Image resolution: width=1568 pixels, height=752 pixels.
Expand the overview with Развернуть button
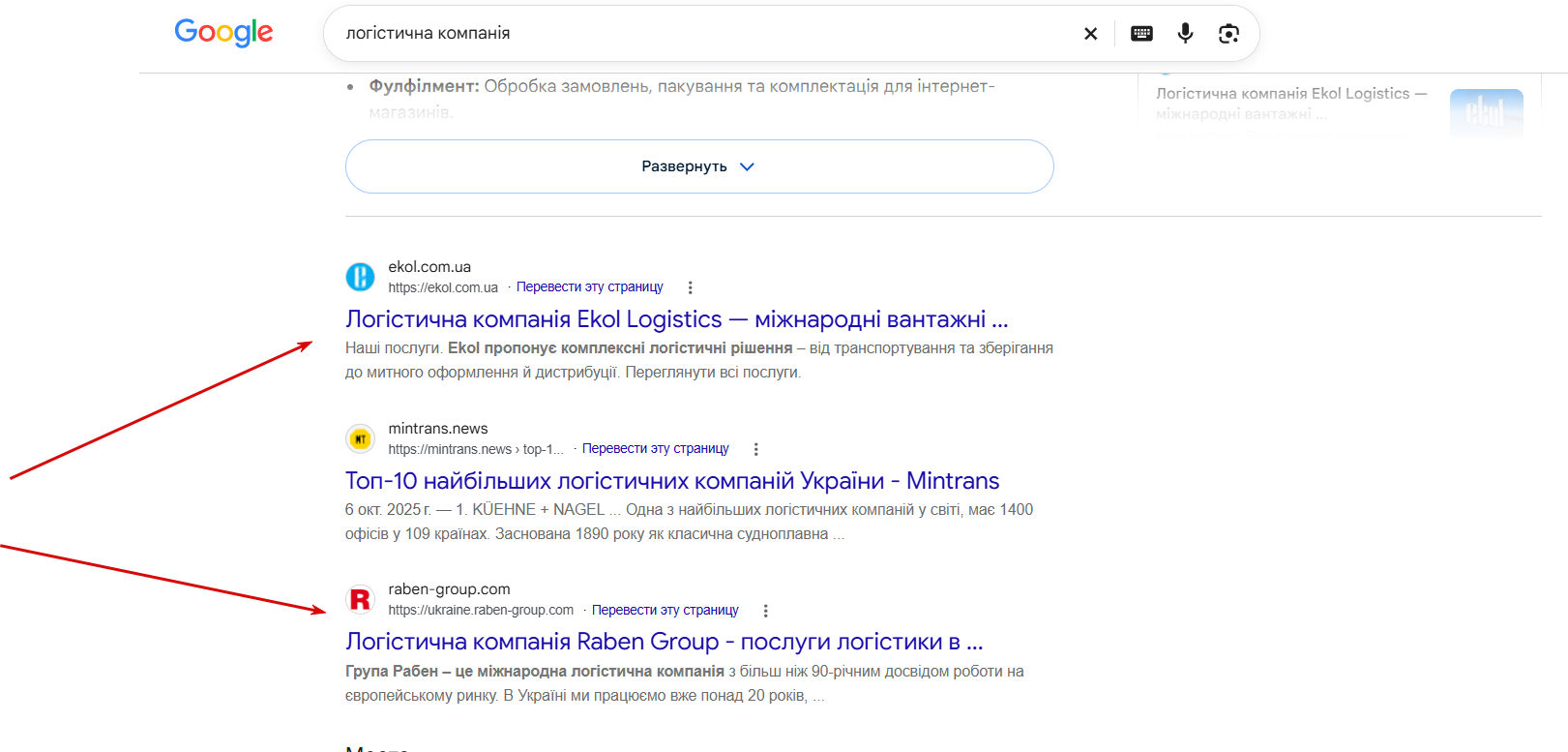tap(699, 166)
